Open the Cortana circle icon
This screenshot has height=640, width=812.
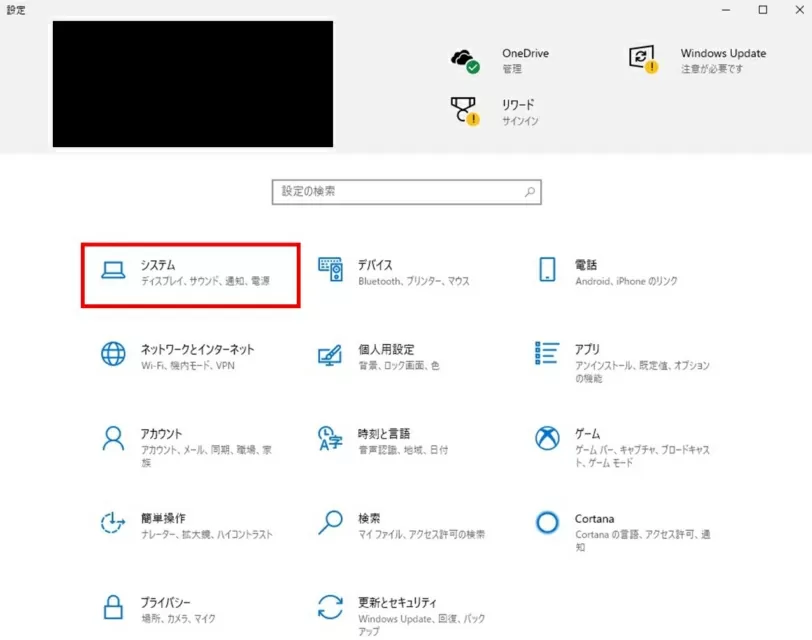point(547,522)
